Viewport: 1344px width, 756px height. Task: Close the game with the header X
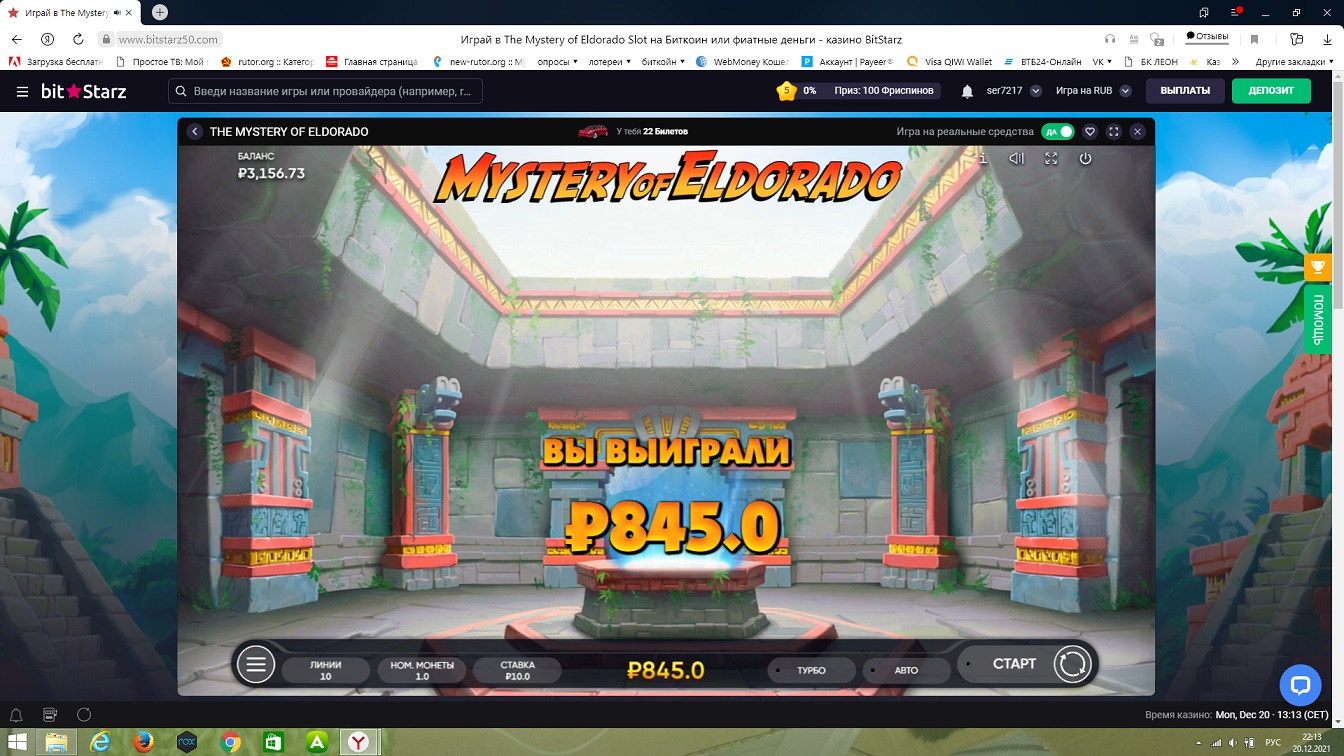click(1137, 132)
